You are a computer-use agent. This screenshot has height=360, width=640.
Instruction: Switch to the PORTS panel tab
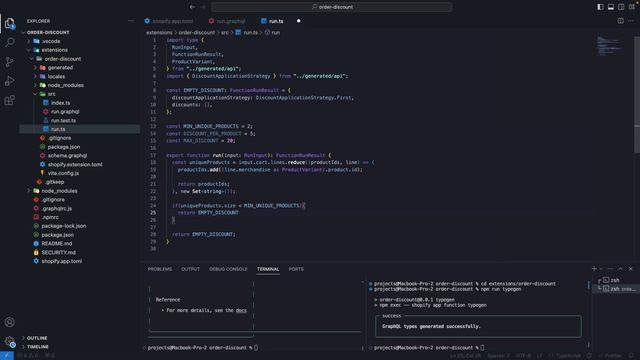coord(296,269)
